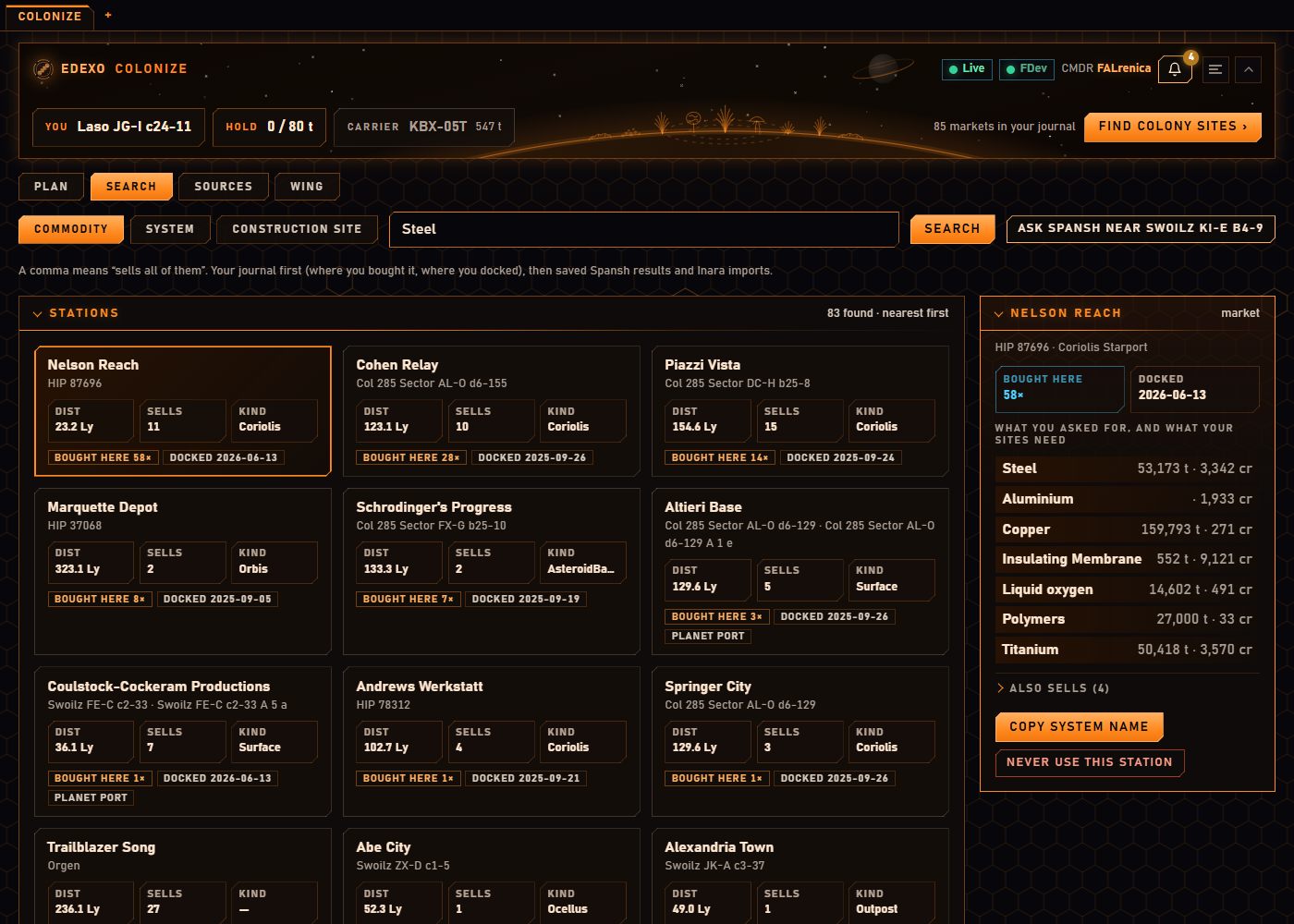Open the Abe City station card

(492, 878)
